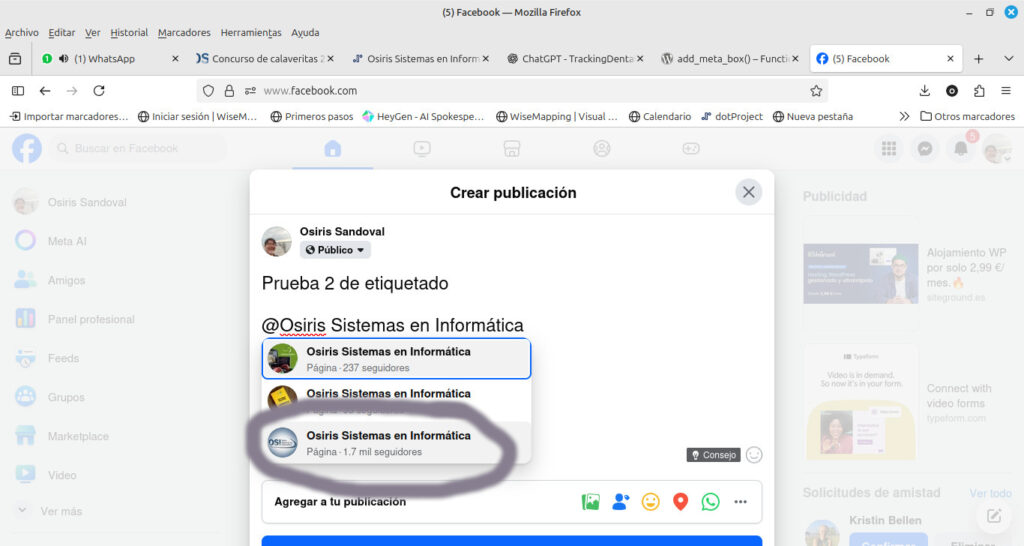Image resolution: width=1024 pixels, height=546 pixels.
Task: Click the Consejo tip button
Action: (x=714, y=455)
